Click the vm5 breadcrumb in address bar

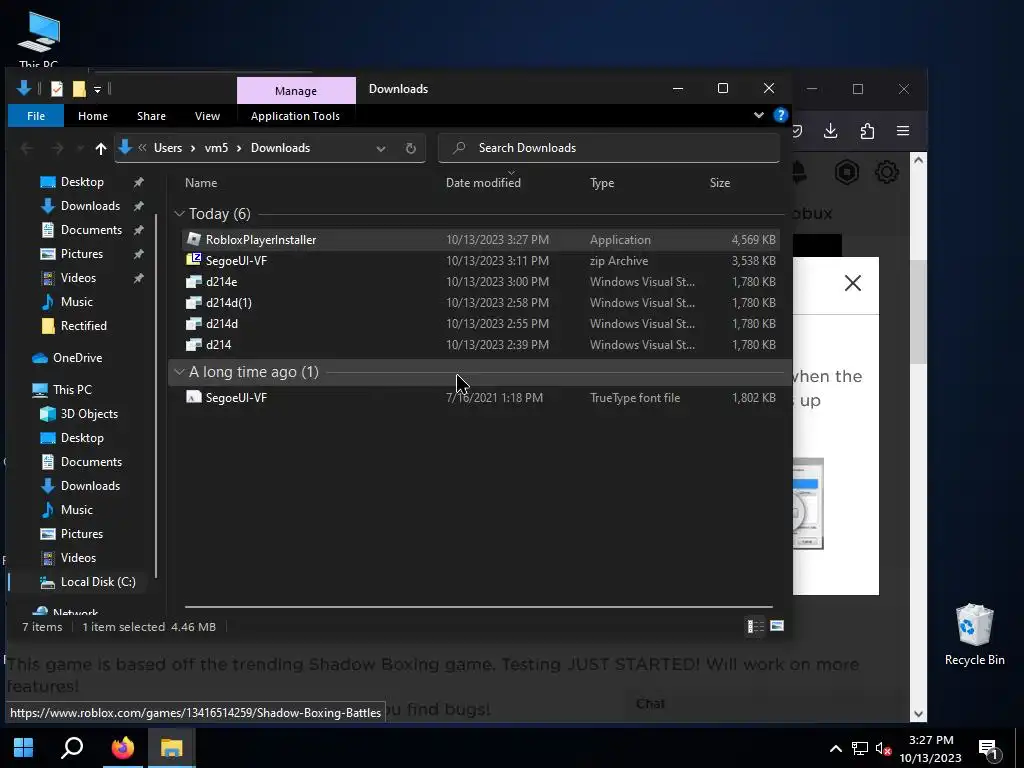tap(216, 148)
